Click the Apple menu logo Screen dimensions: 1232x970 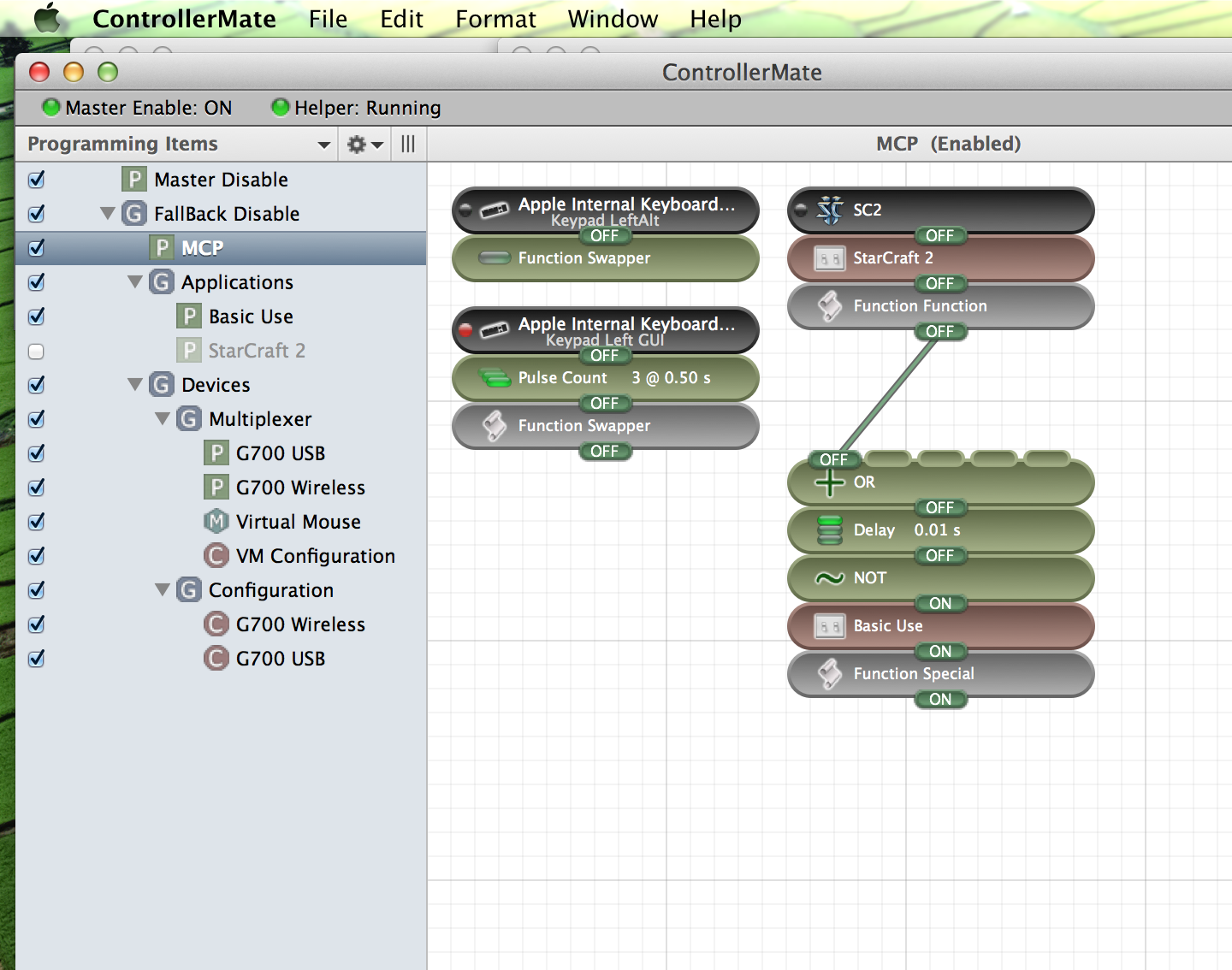[x=48, y=18]
